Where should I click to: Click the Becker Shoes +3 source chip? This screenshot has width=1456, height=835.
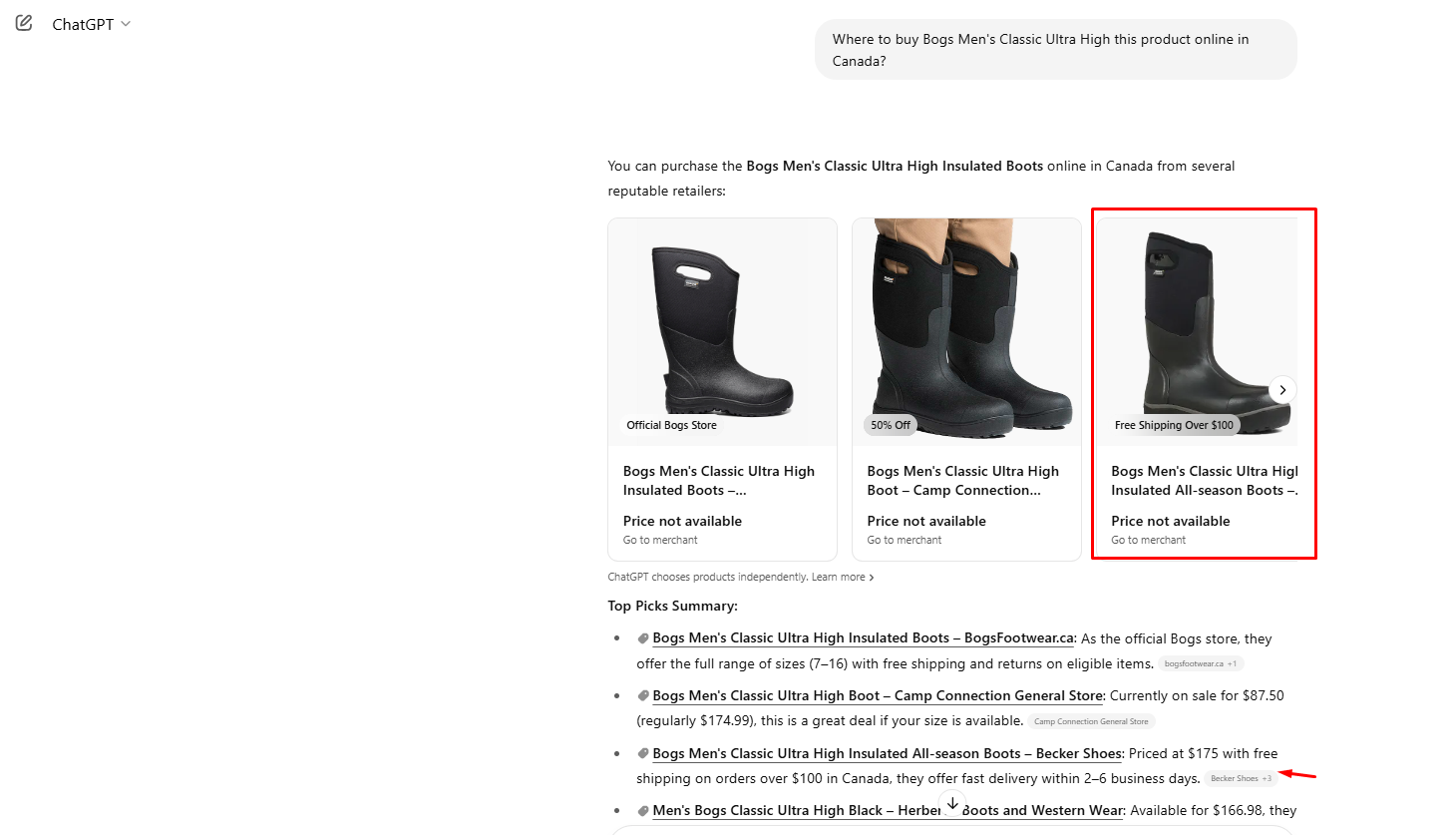[1241, 779]
